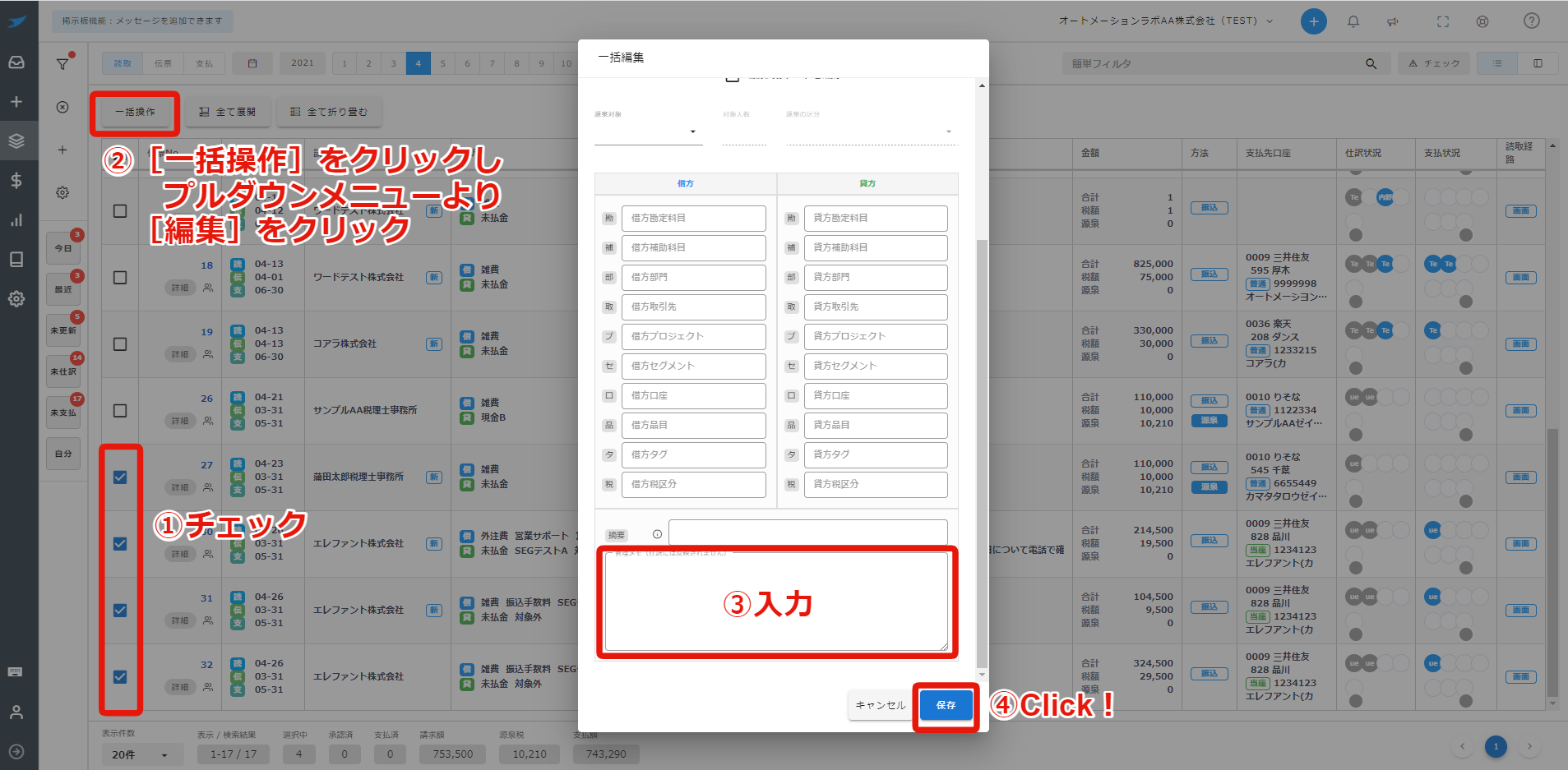
Task: Open the notifications bell icon
Action: [1353, 21]
